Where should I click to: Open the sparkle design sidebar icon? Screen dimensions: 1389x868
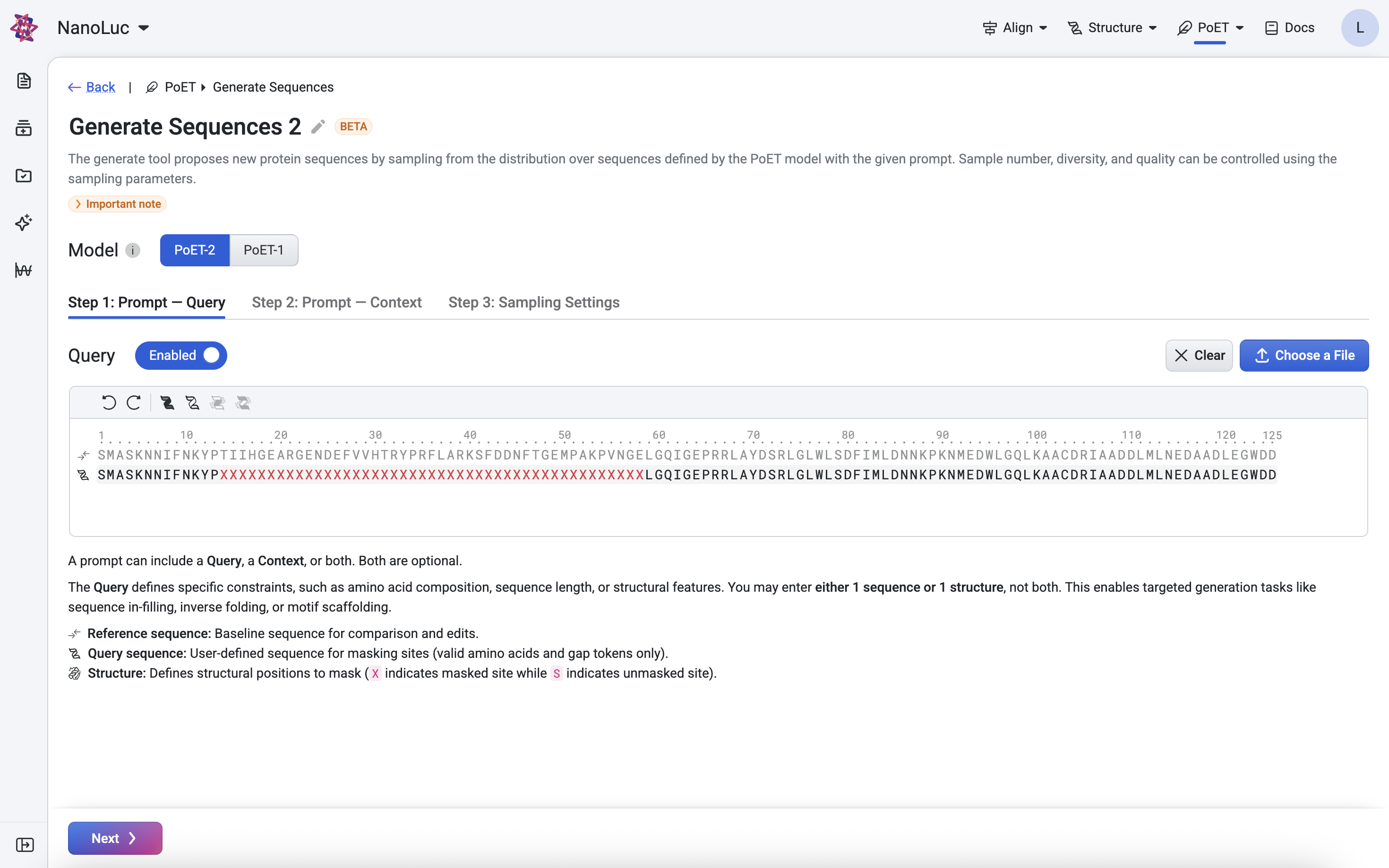click(24, 223)
